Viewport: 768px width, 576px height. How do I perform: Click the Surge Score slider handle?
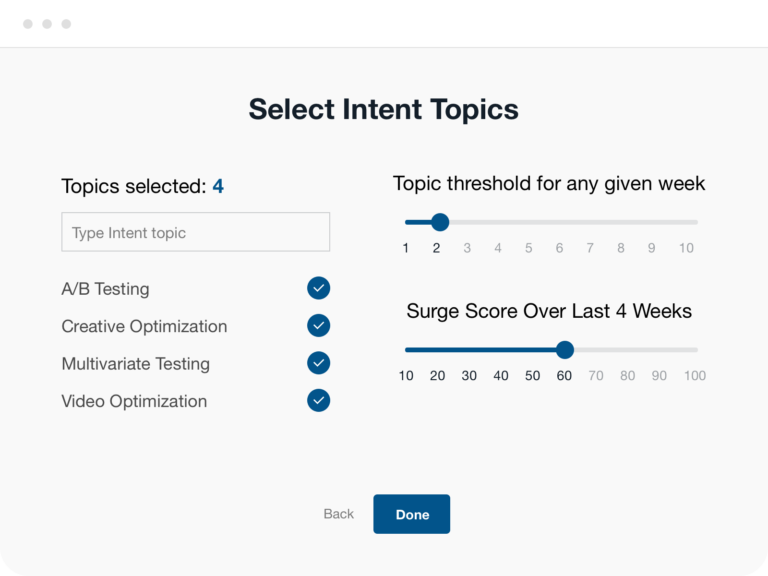565,350
